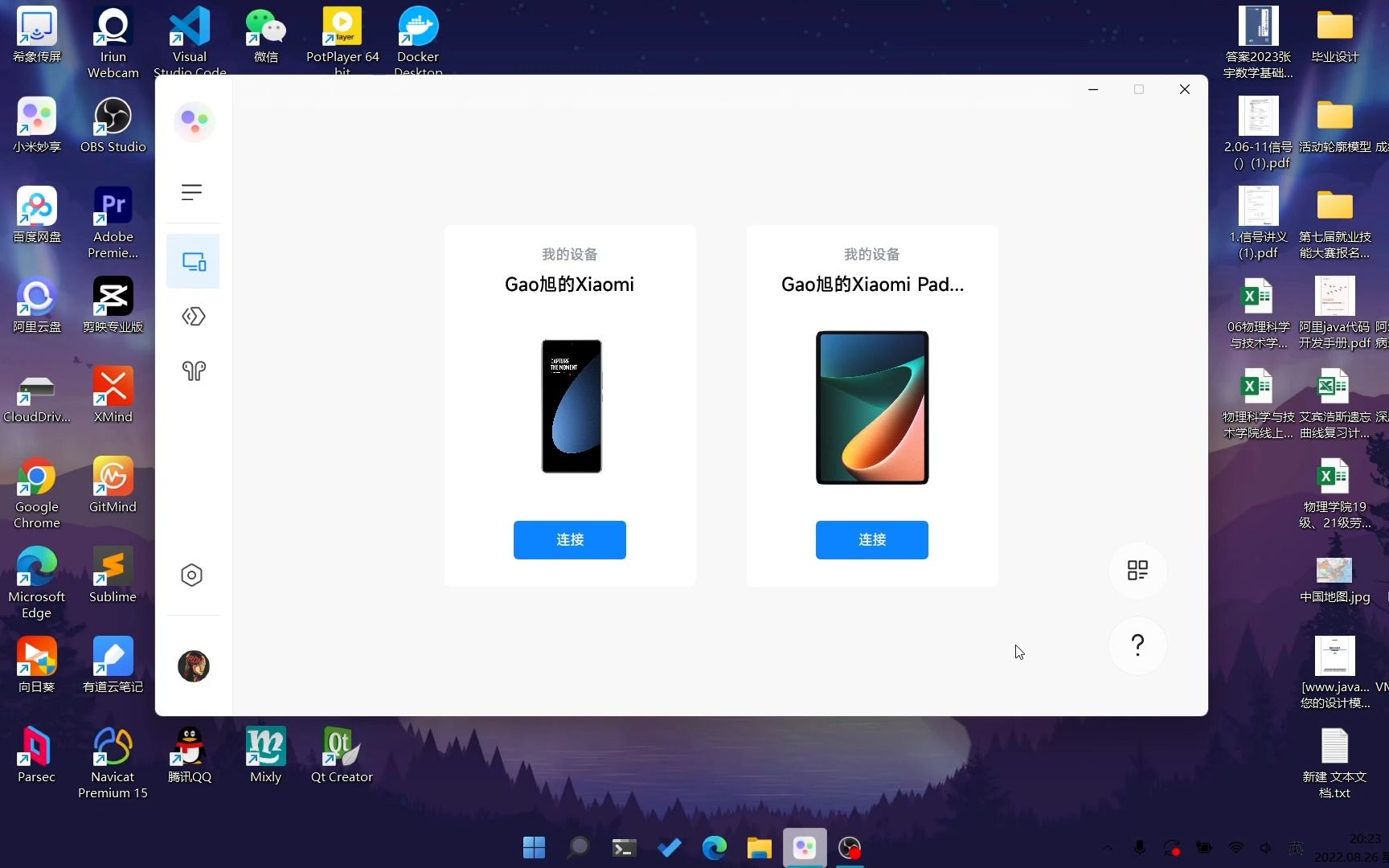This screenshot has width=1389, height=868.
Task: Click the Xiaomi phone device image
Action: click(572, 406)
